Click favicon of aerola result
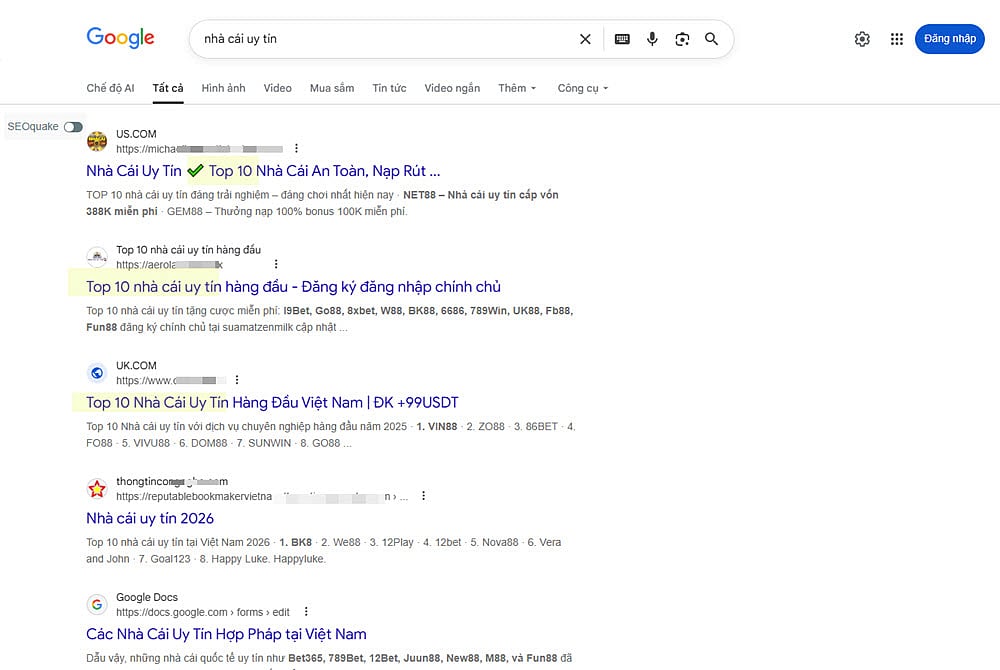Viewport: 1000px width, 670px height. [97, 257]
